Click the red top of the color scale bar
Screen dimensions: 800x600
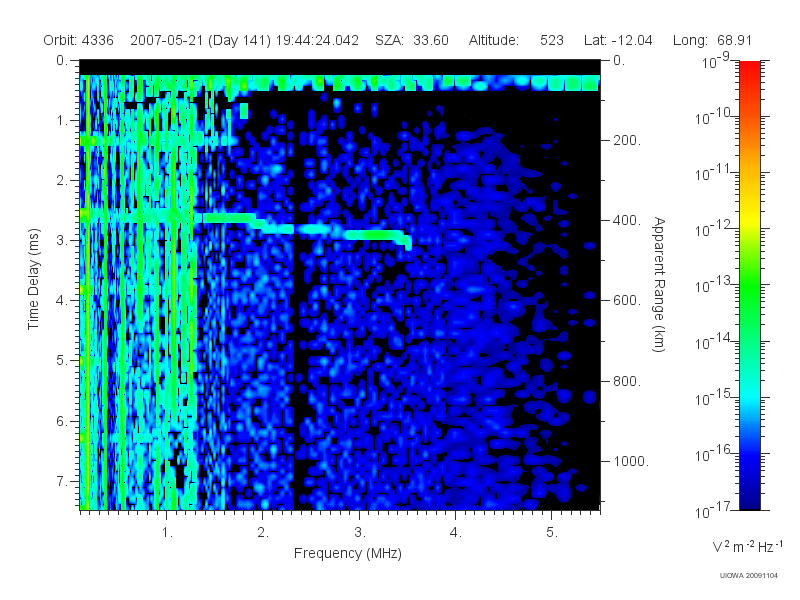[x=749, y=69]
